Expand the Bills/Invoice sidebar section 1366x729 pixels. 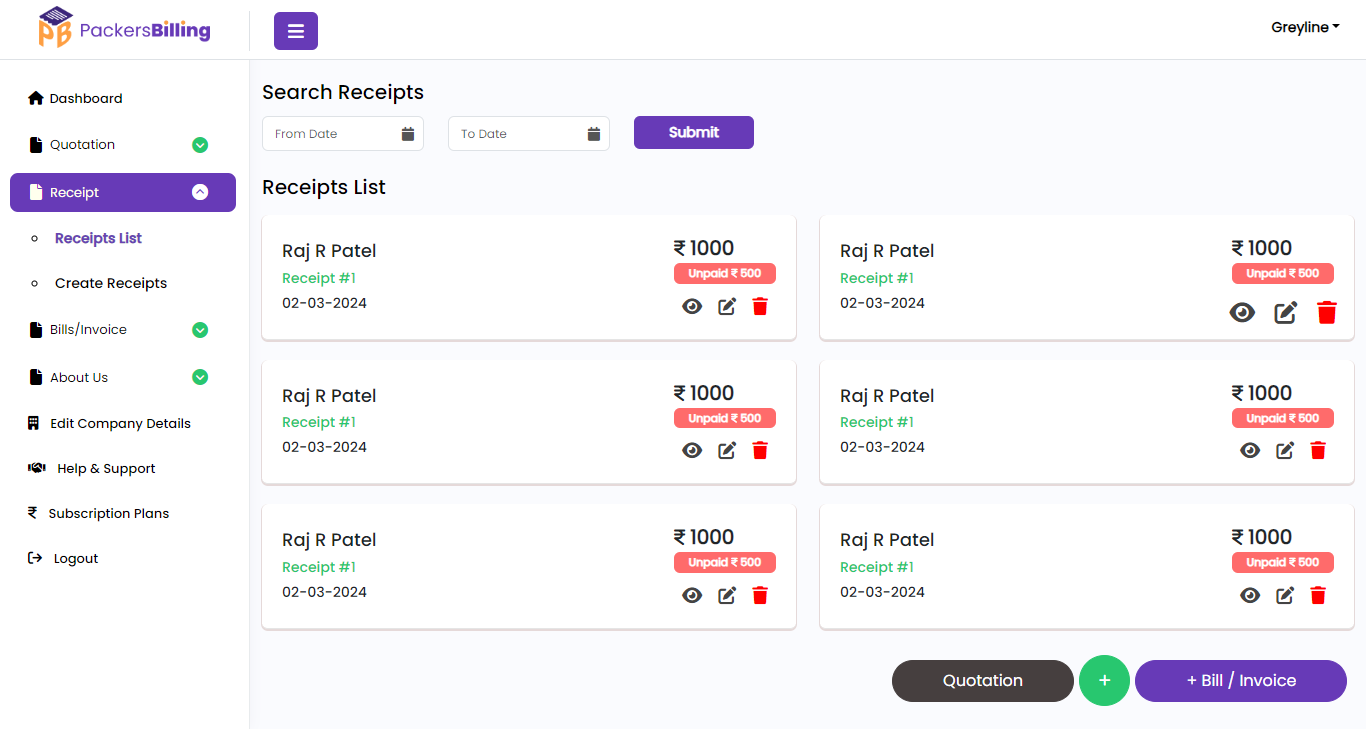200,330
